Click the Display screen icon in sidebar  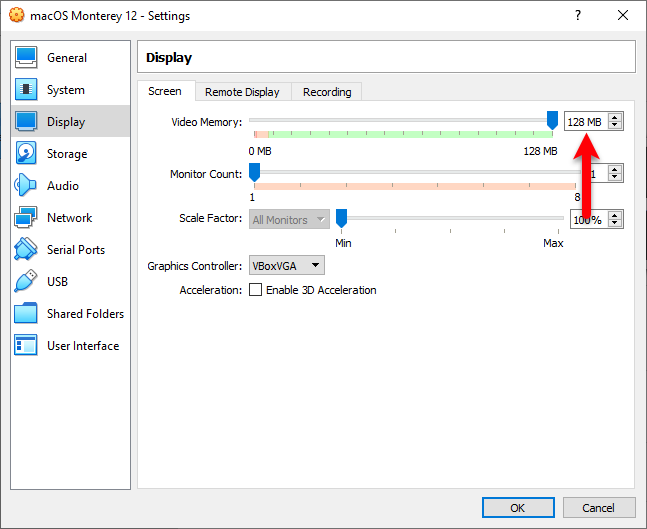pos(26,121)
